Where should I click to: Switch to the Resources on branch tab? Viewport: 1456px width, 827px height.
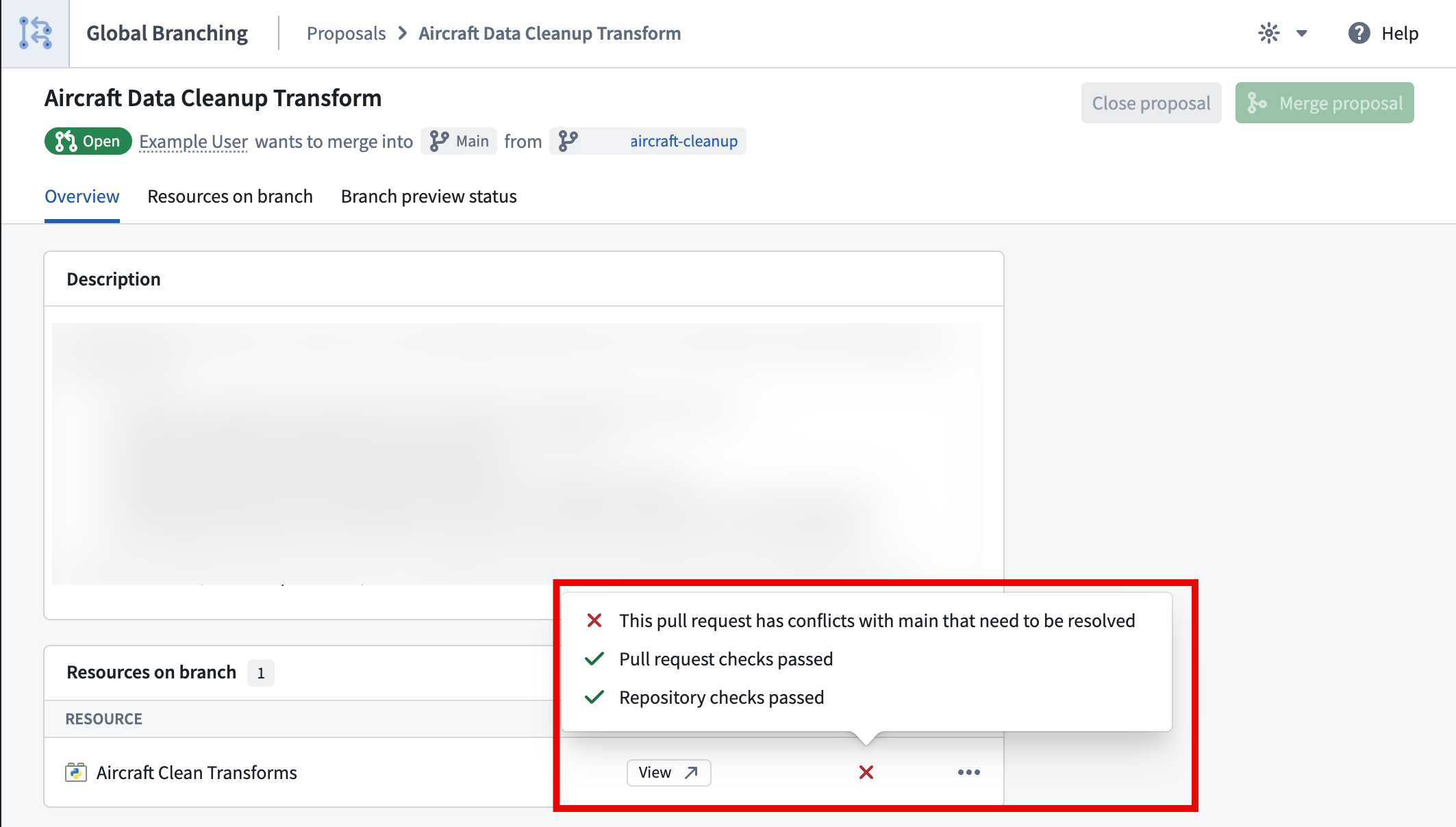229,196
